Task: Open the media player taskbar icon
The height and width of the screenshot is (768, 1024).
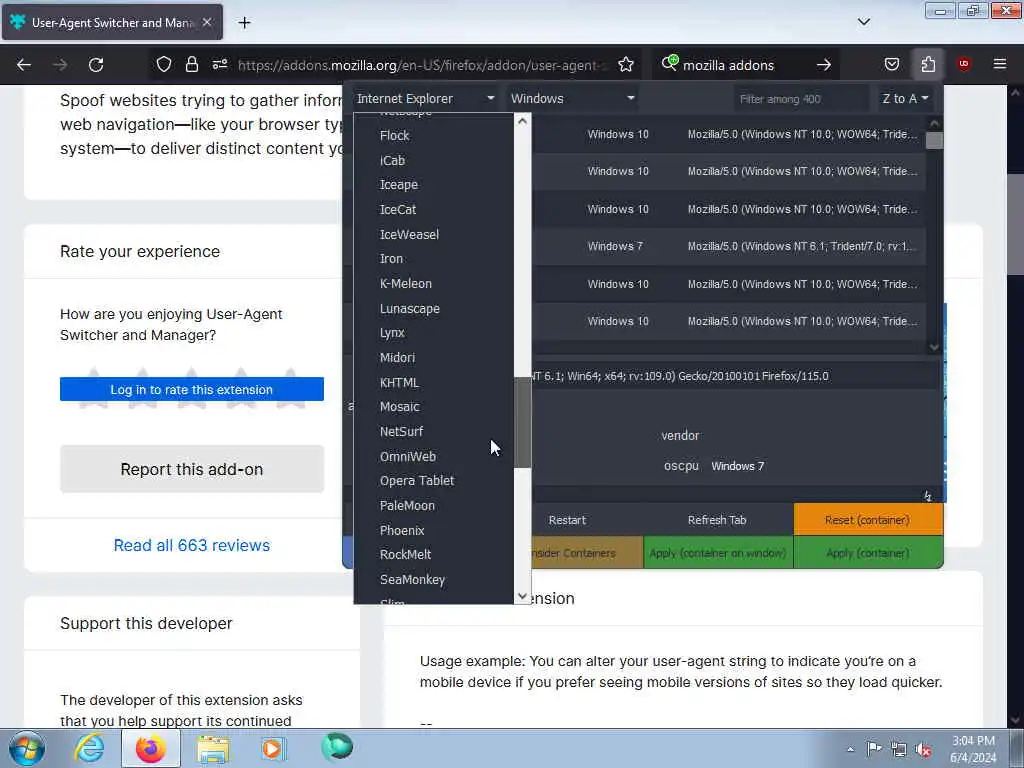Action: point(274,748)
